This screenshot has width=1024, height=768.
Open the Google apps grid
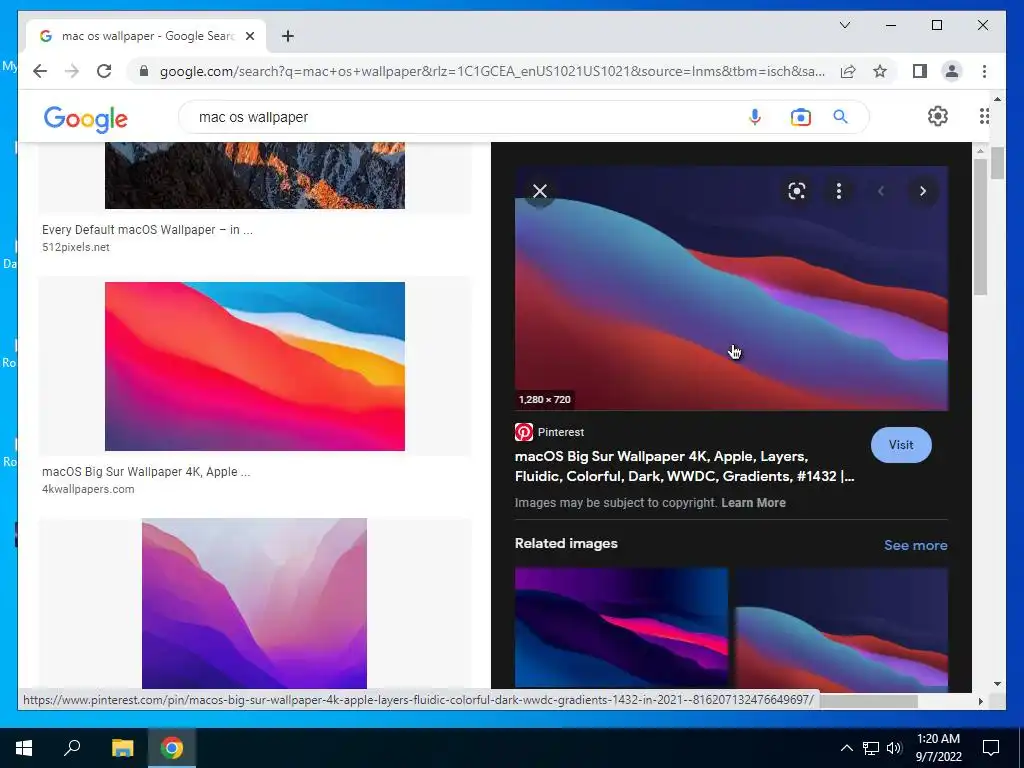[x=984, y=116]
